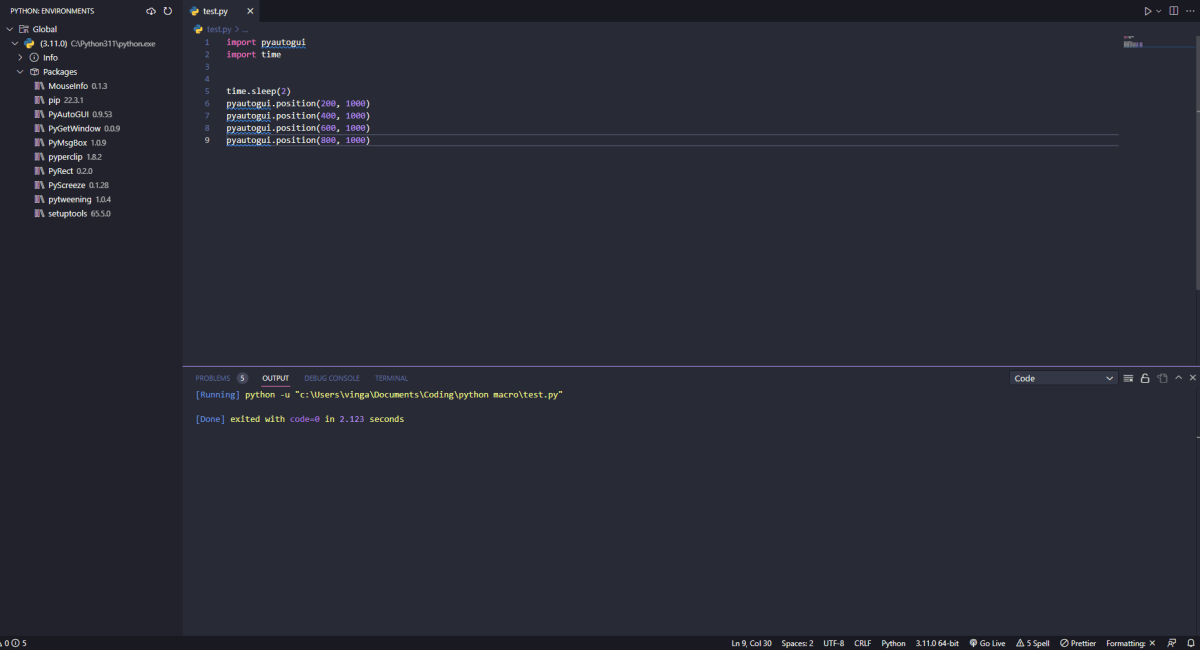Image resolution: width=1200 pixels, height=650 pixels.
Task: Collapse the (3.11.0) python.exe environment
Action: pos(15,44)
